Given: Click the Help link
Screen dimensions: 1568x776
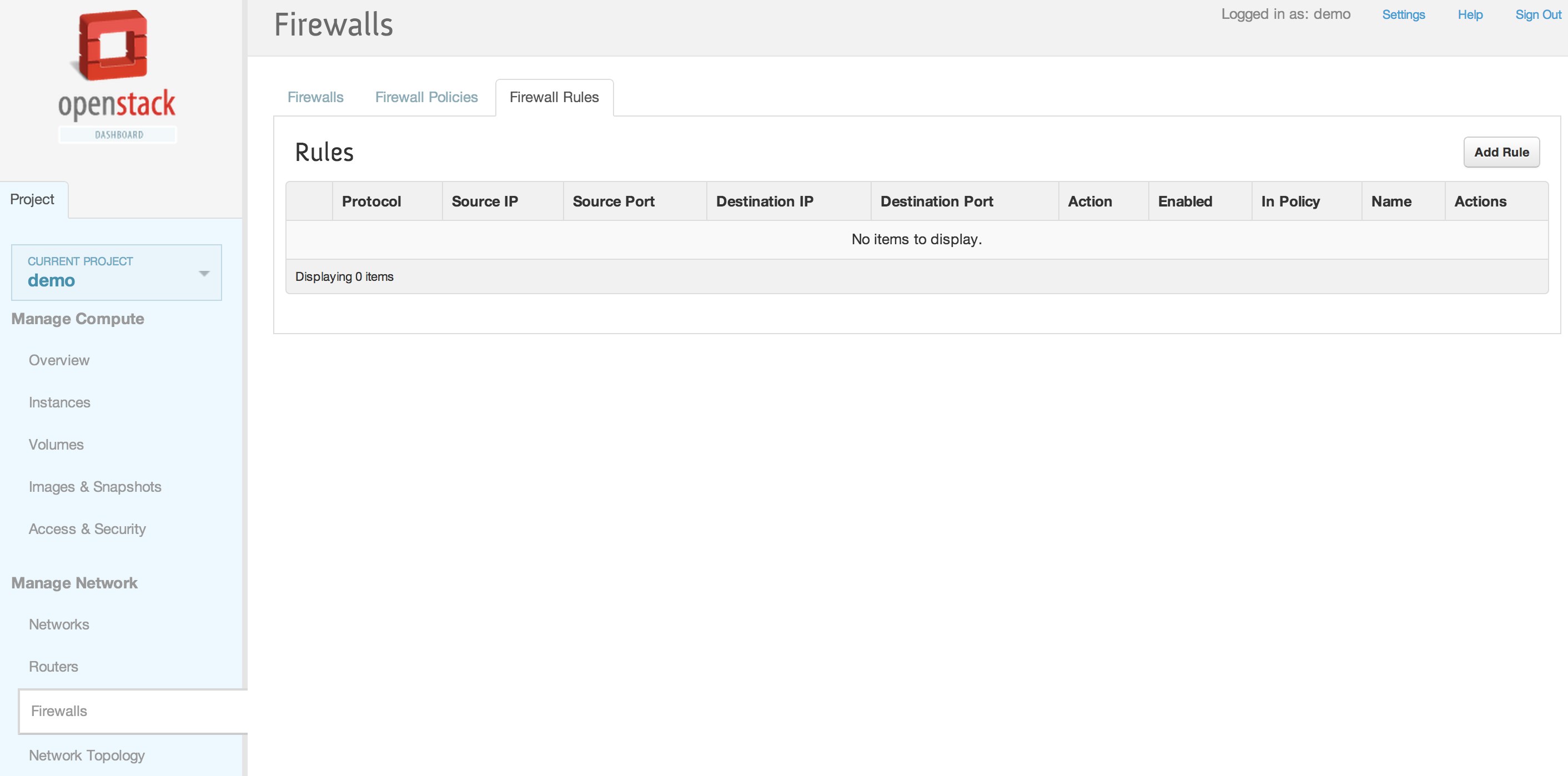Looking at the screenshot, I should [x=1469, y=14].
